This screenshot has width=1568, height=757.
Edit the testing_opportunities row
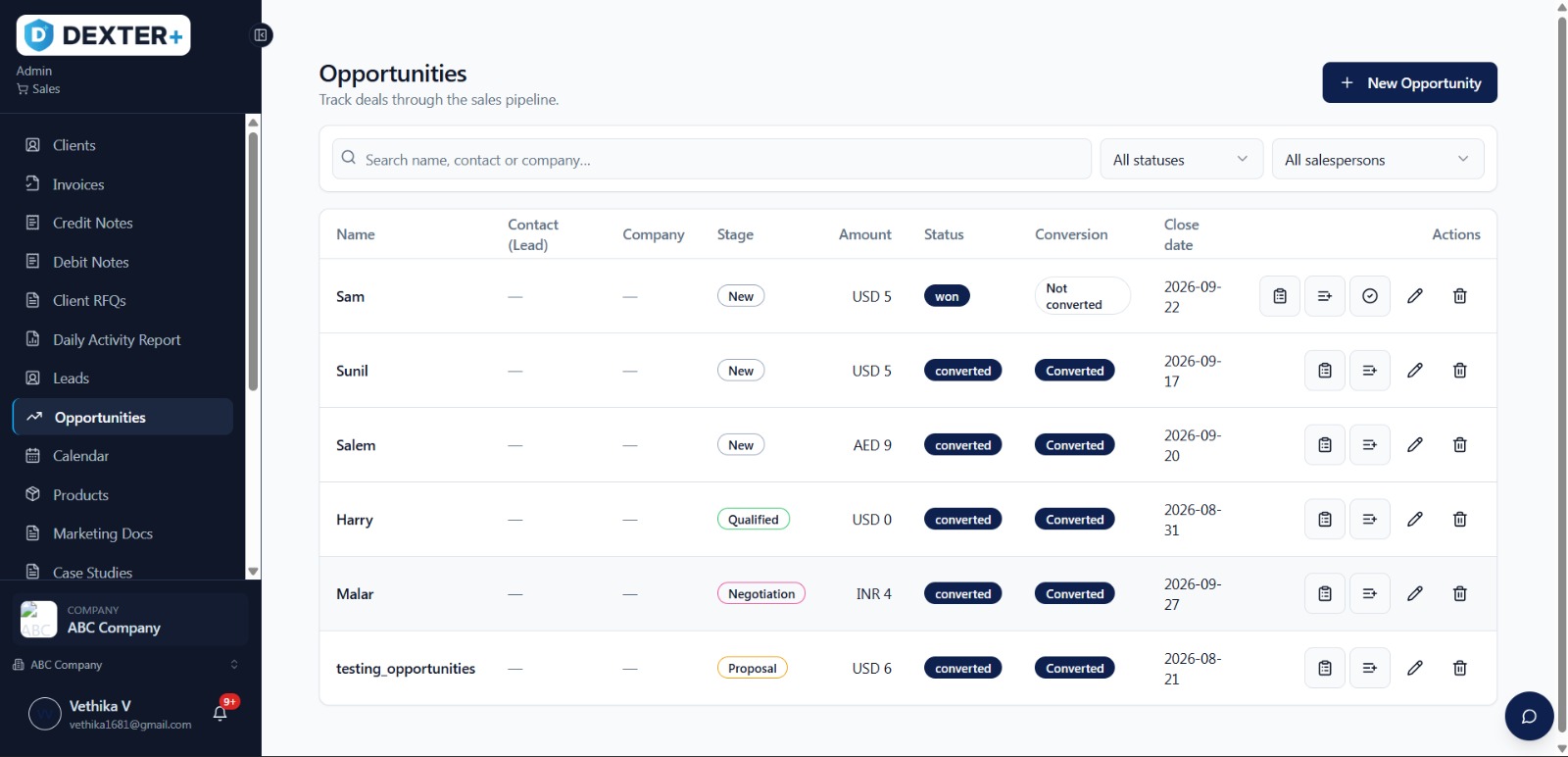click(x=1415, y=669)
